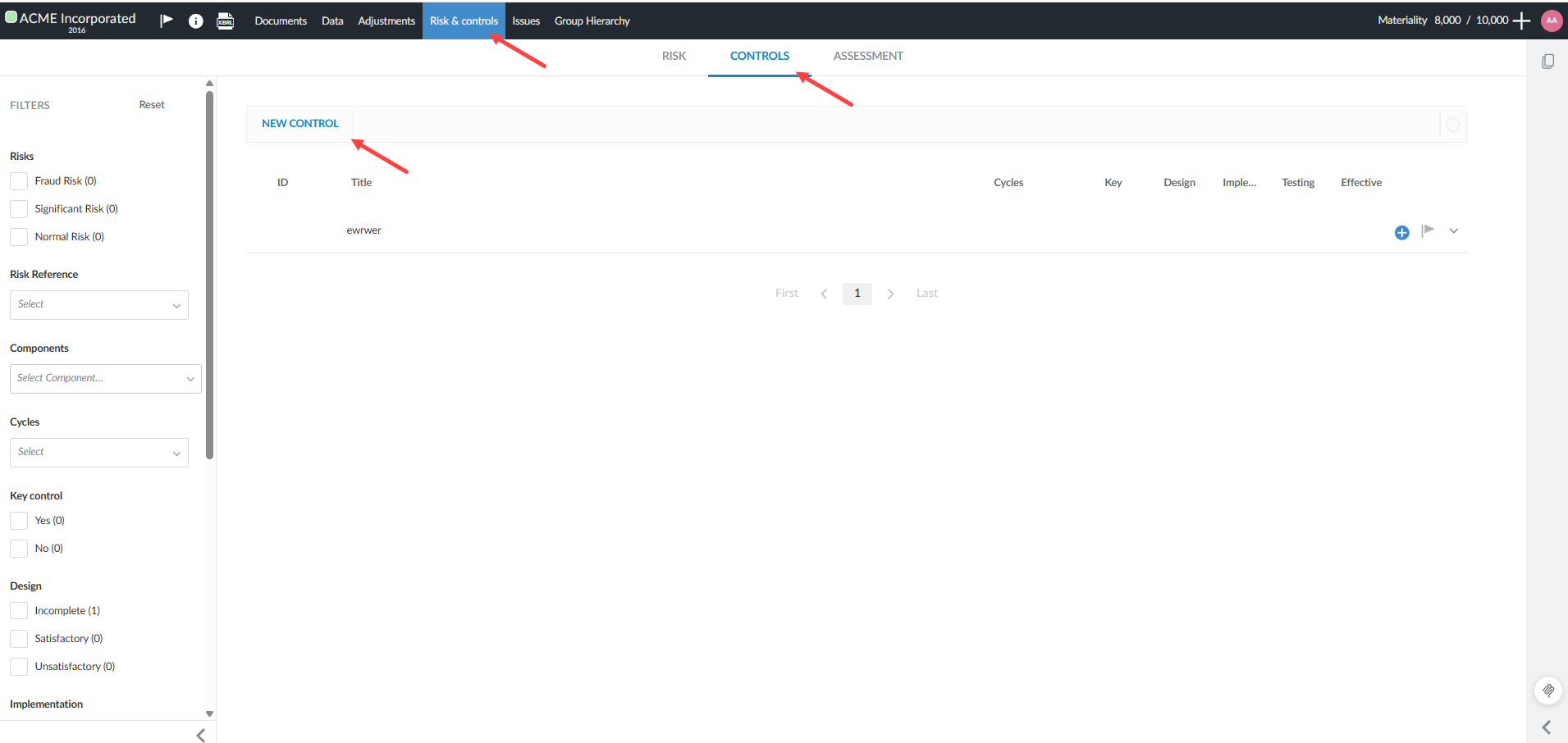The image size is (1568, 743).
Task: Open the Risk Reference Select dropdown
Action: coord(98,304)
